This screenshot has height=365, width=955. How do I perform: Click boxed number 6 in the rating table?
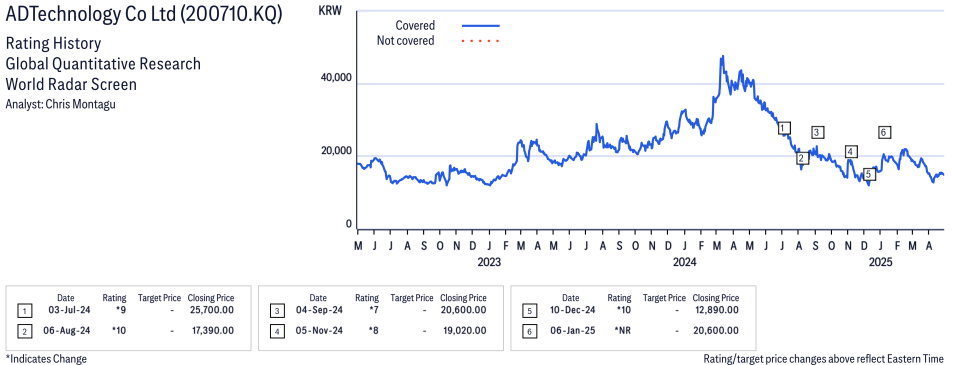click(x=529, y=331)
